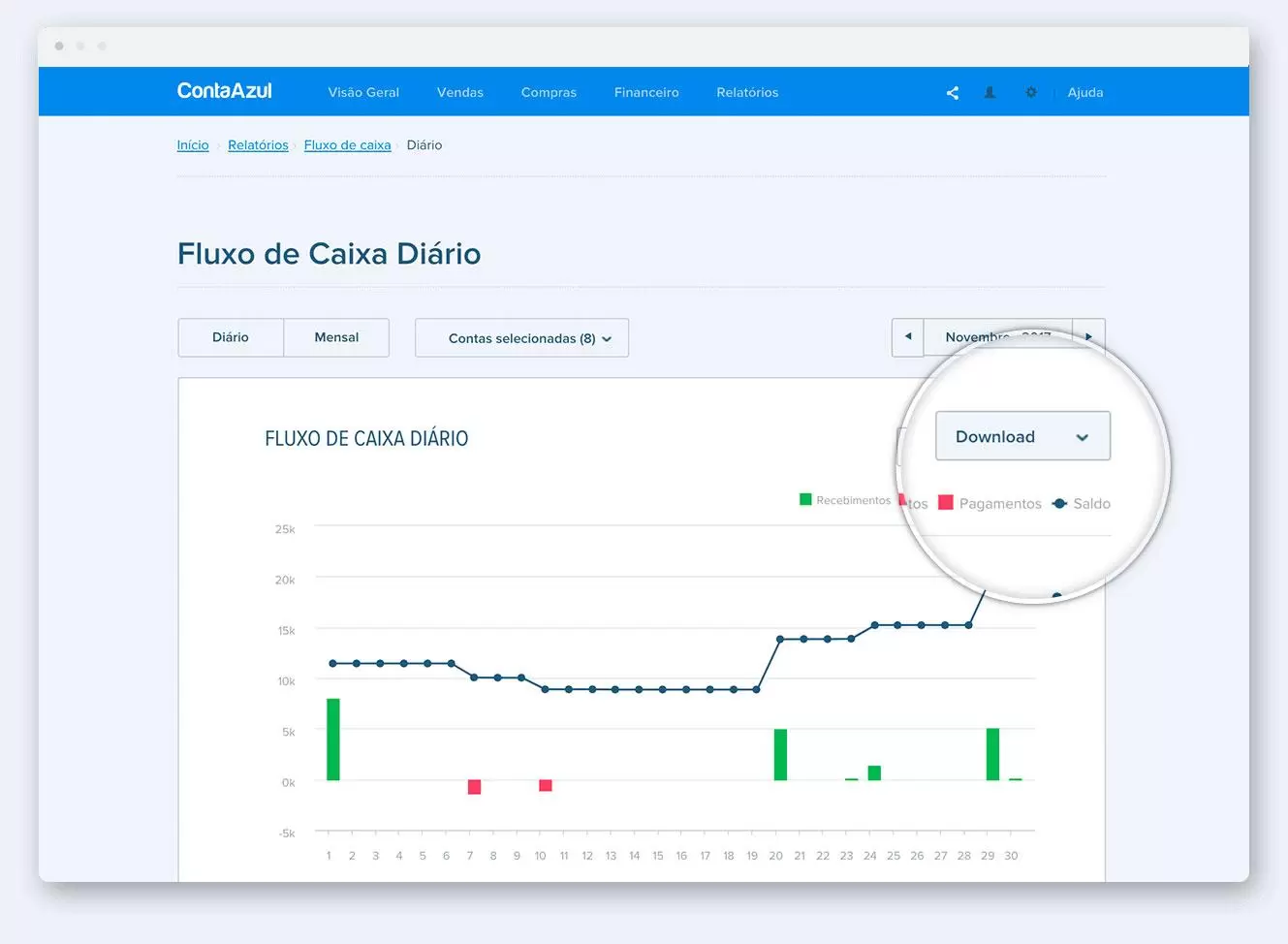Image resolution: width=1288 pixels, height=944 pixels.
Task: Click the -5k axis label
Action: click(x=287, y=834)
